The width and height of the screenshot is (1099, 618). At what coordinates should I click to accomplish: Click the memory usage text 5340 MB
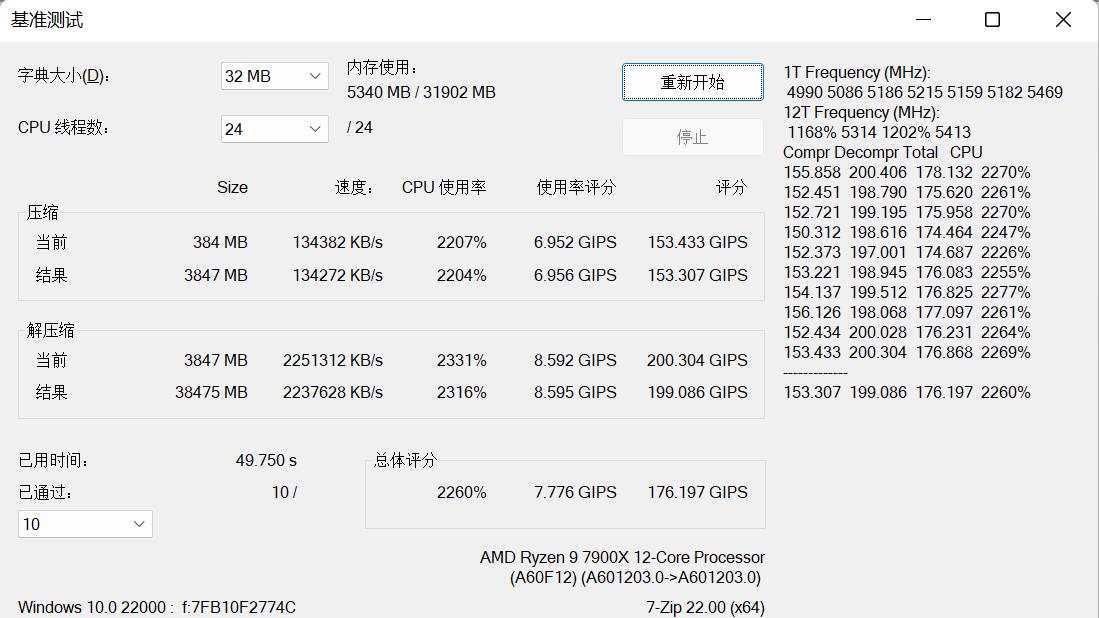click(376, 92)
